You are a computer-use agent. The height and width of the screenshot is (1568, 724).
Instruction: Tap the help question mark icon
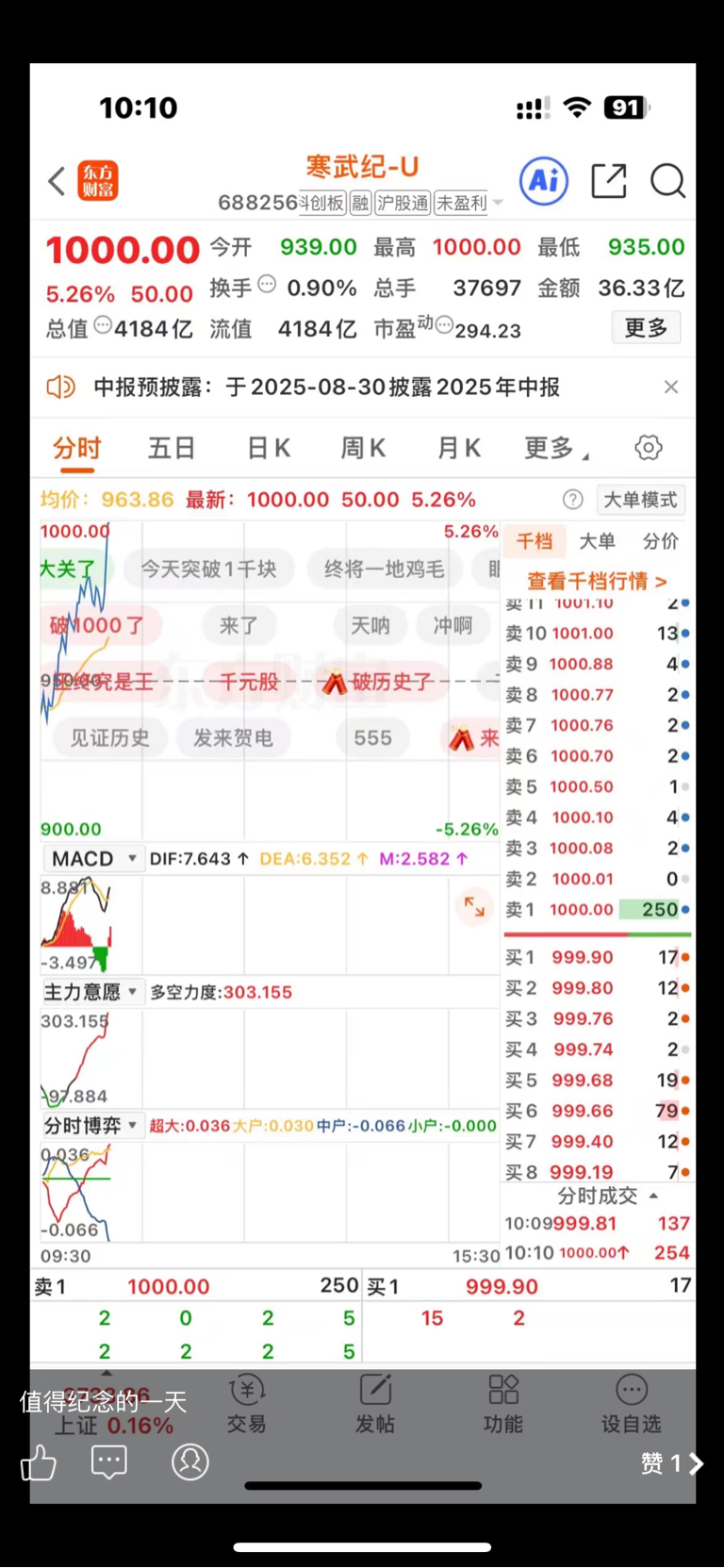click(572, 500)
